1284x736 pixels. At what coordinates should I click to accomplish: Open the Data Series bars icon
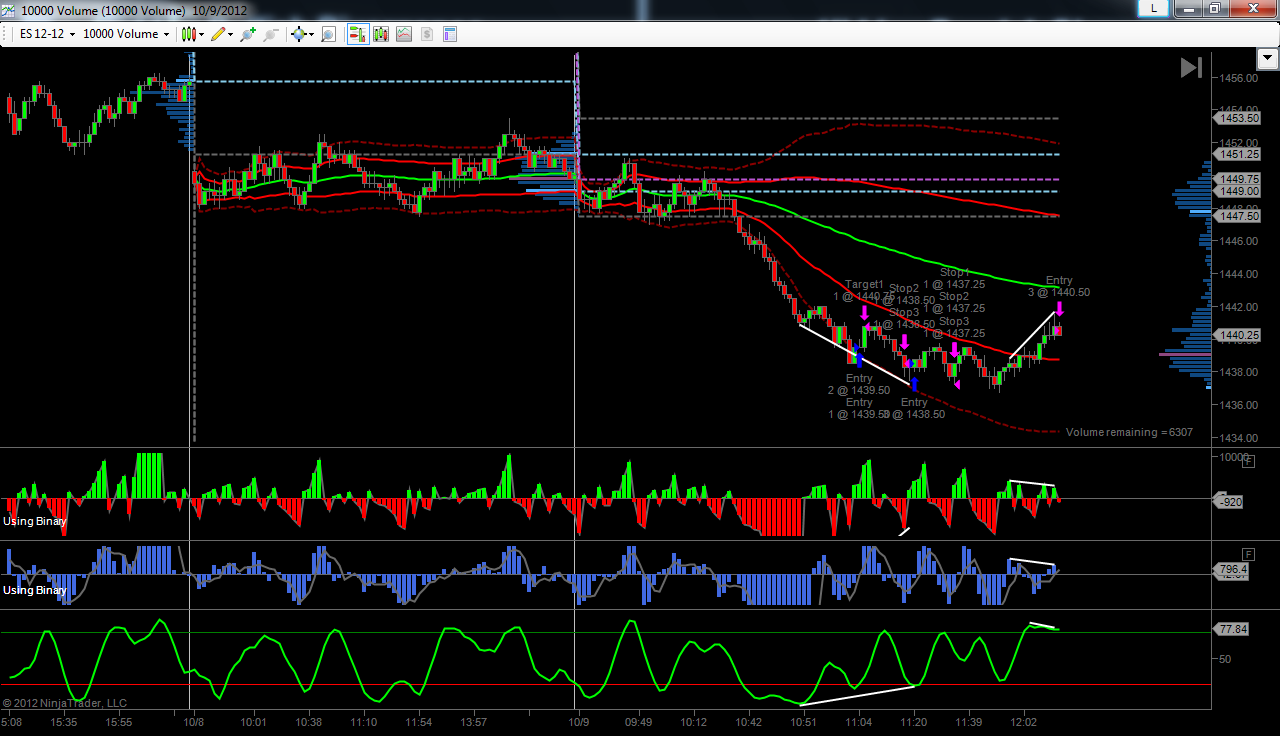[x=381, y=34]
